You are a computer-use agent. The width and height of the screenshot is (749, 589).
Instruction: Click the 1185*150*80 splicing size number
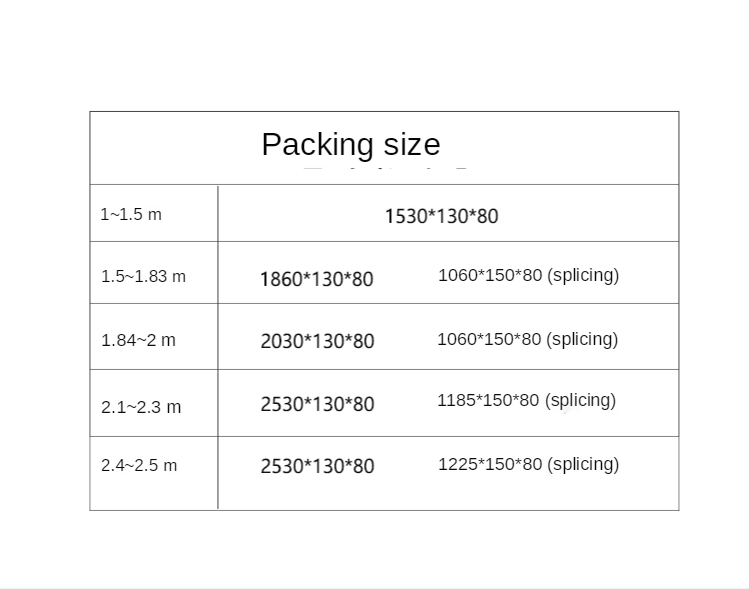click(x=488, y=400)
